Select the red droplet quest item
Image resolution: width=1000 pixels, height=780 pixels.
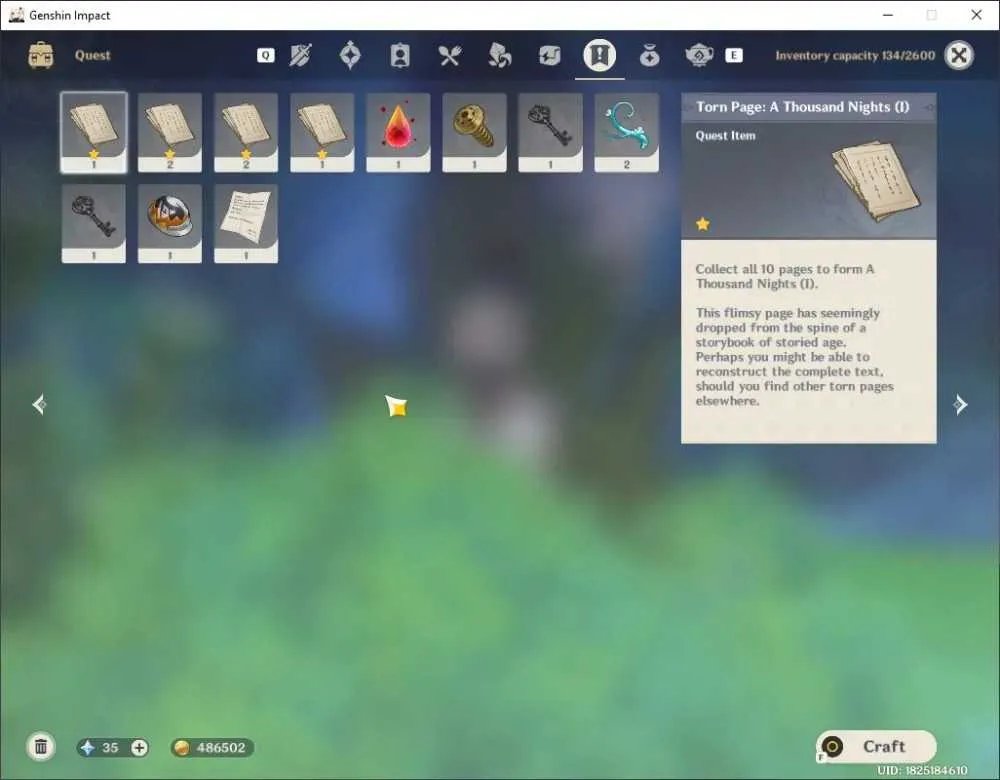pos(398,132)
